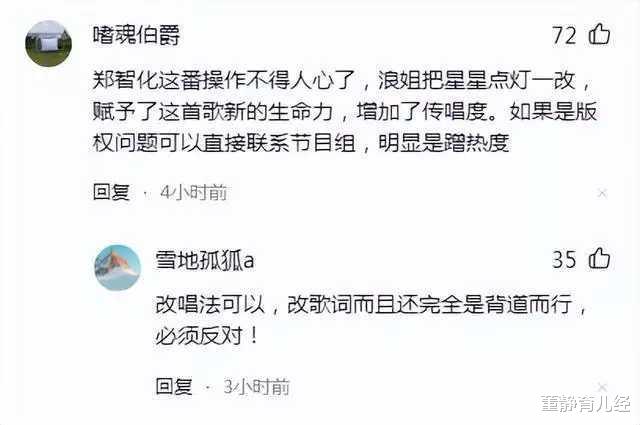This screenshot has height=425, width=640.
Task: Click the 董静育儿经 watermark
Action: (x=586, y=403)
